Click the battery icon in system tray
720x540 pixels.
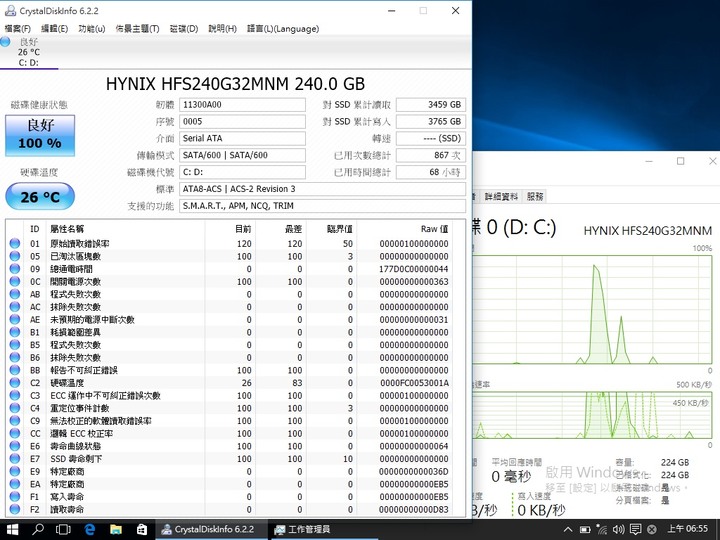click(585, 529)
